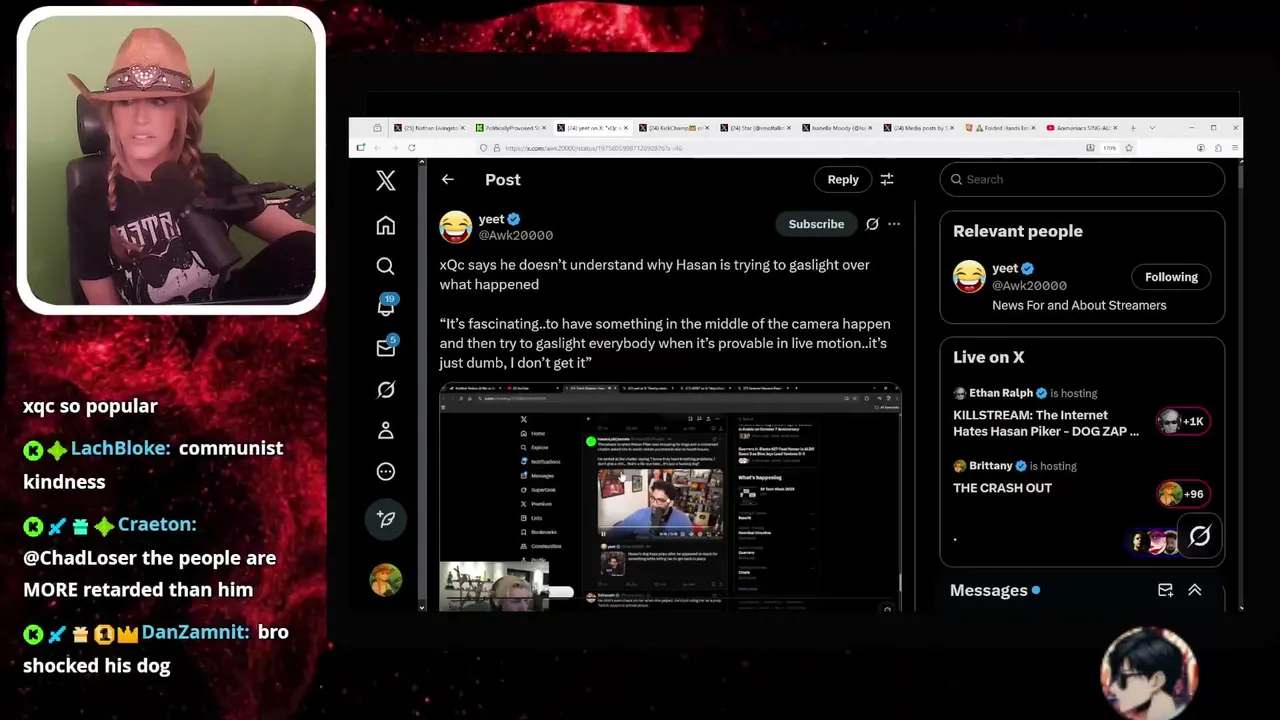
Task: Click the X Search input field
Action: pyautogui.click(x=1082, y=179)
